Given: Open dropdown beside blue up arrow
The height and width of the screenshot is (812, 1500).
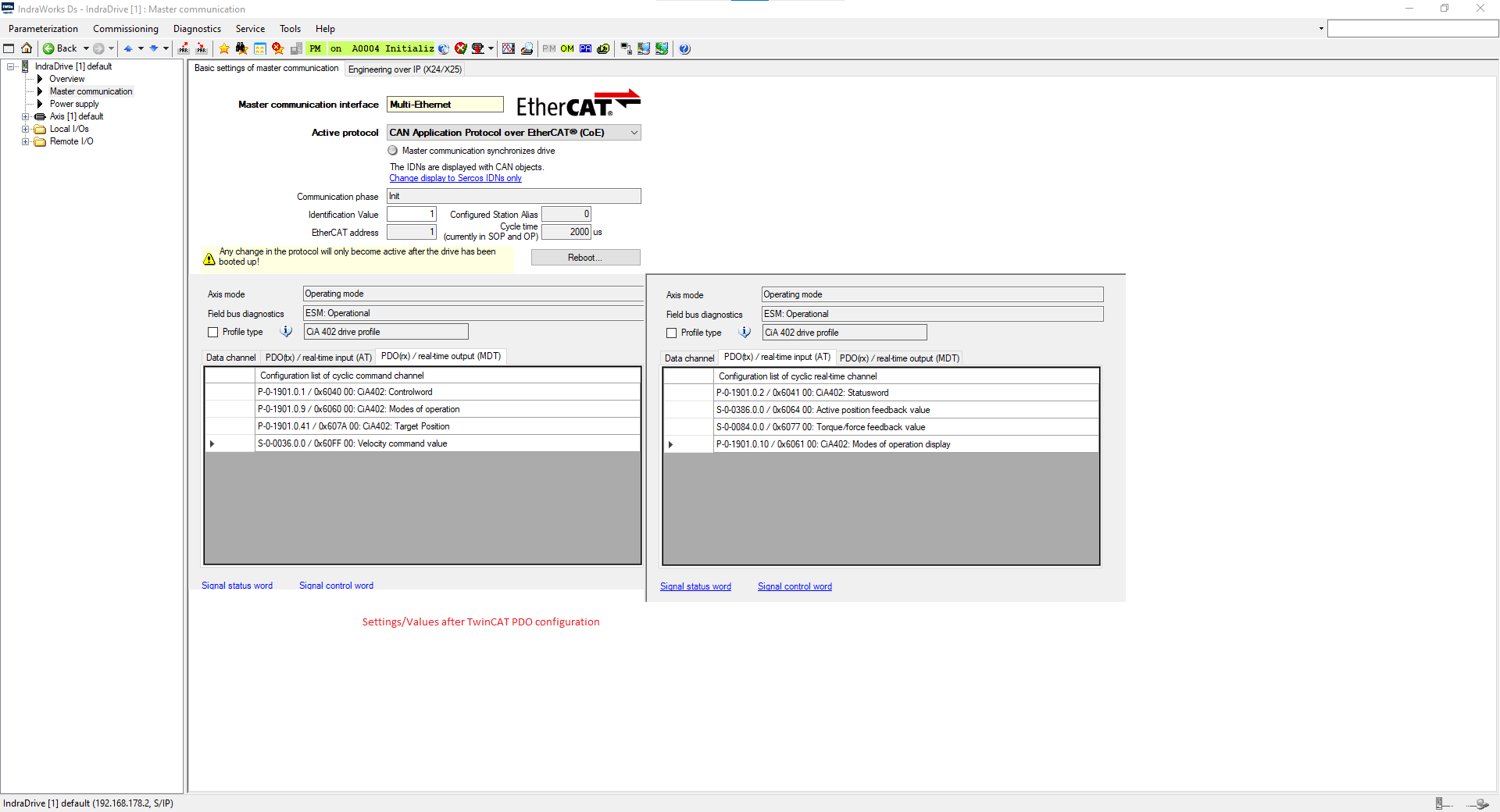Looking at the screenshot, I should pos(141,48).
